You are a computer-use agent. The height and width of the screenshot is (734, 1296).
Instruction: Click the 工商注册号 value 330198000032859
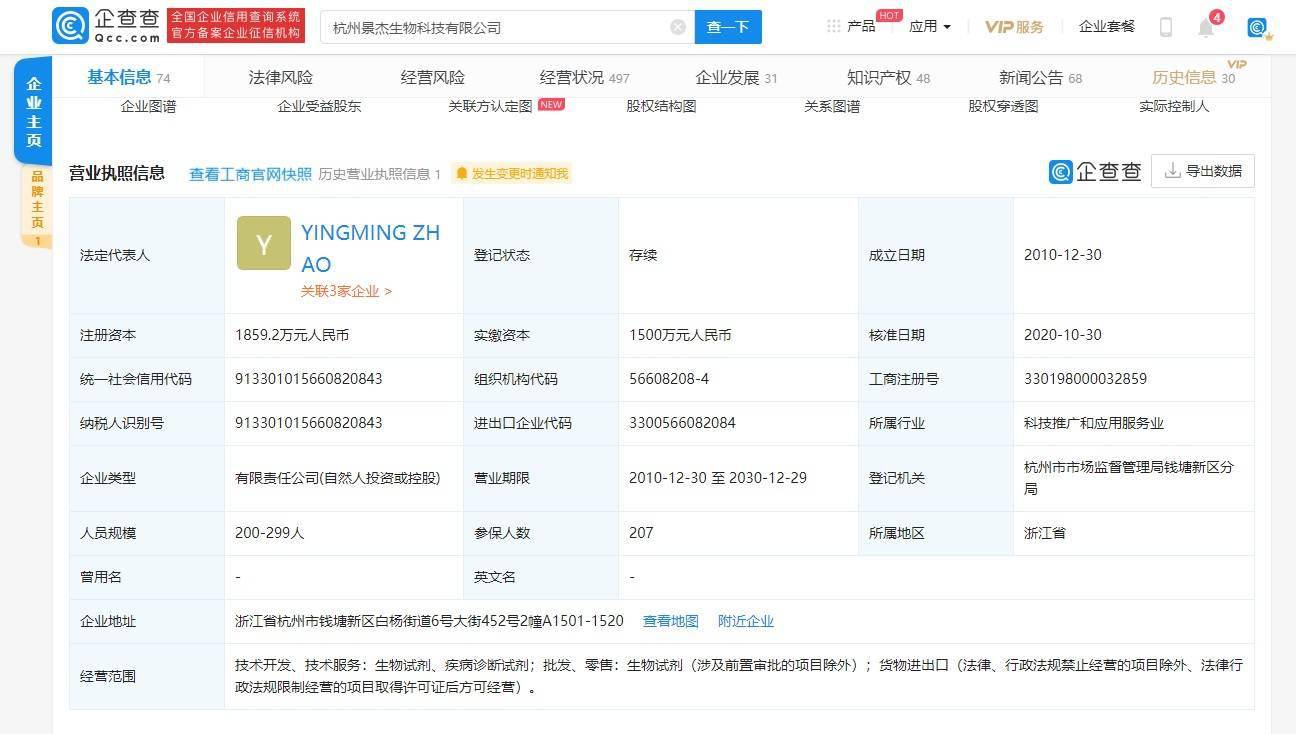click(x=1085, y=379)
